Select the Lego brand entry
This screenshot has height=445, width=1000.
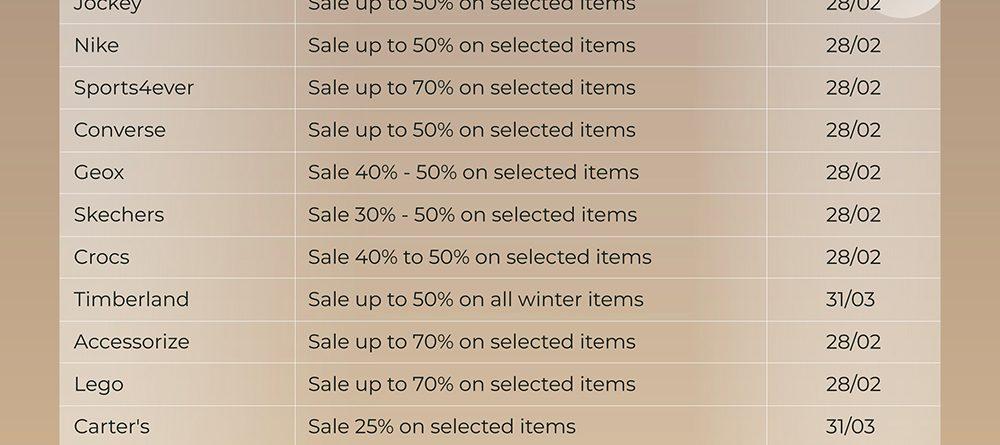point(99,384)
